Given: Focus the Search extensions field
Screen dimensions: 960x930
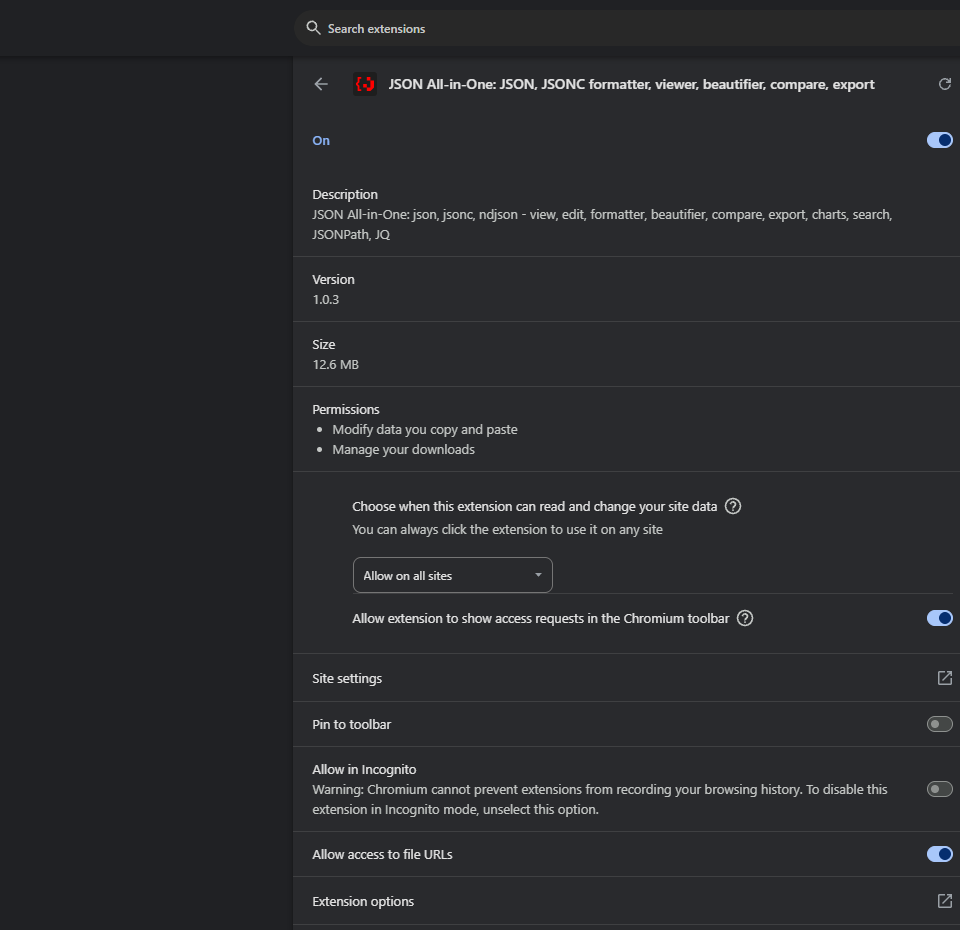Looking at the screenshot, I should (x=627, y=28).
